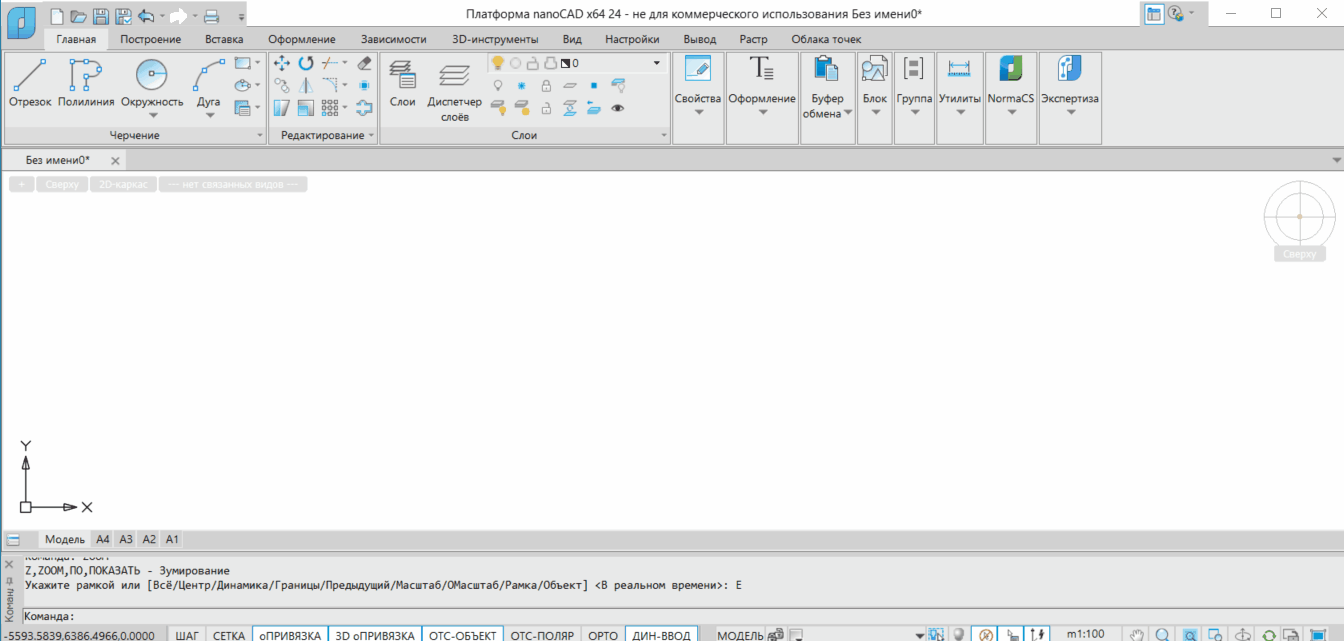Click the orbit icon in status bar

(1243, 634)
